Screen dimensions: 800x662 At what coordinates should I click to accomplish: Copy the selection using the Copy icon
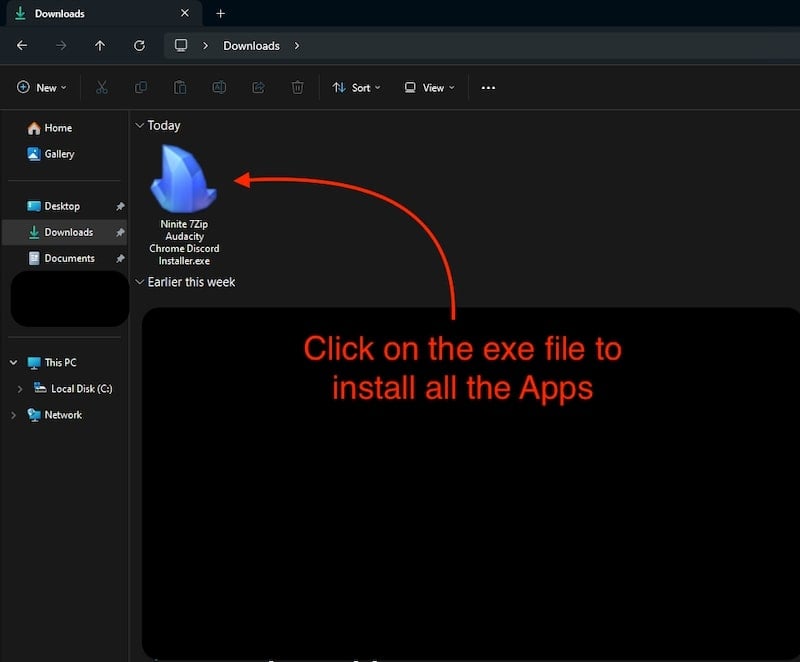point(140,88)
